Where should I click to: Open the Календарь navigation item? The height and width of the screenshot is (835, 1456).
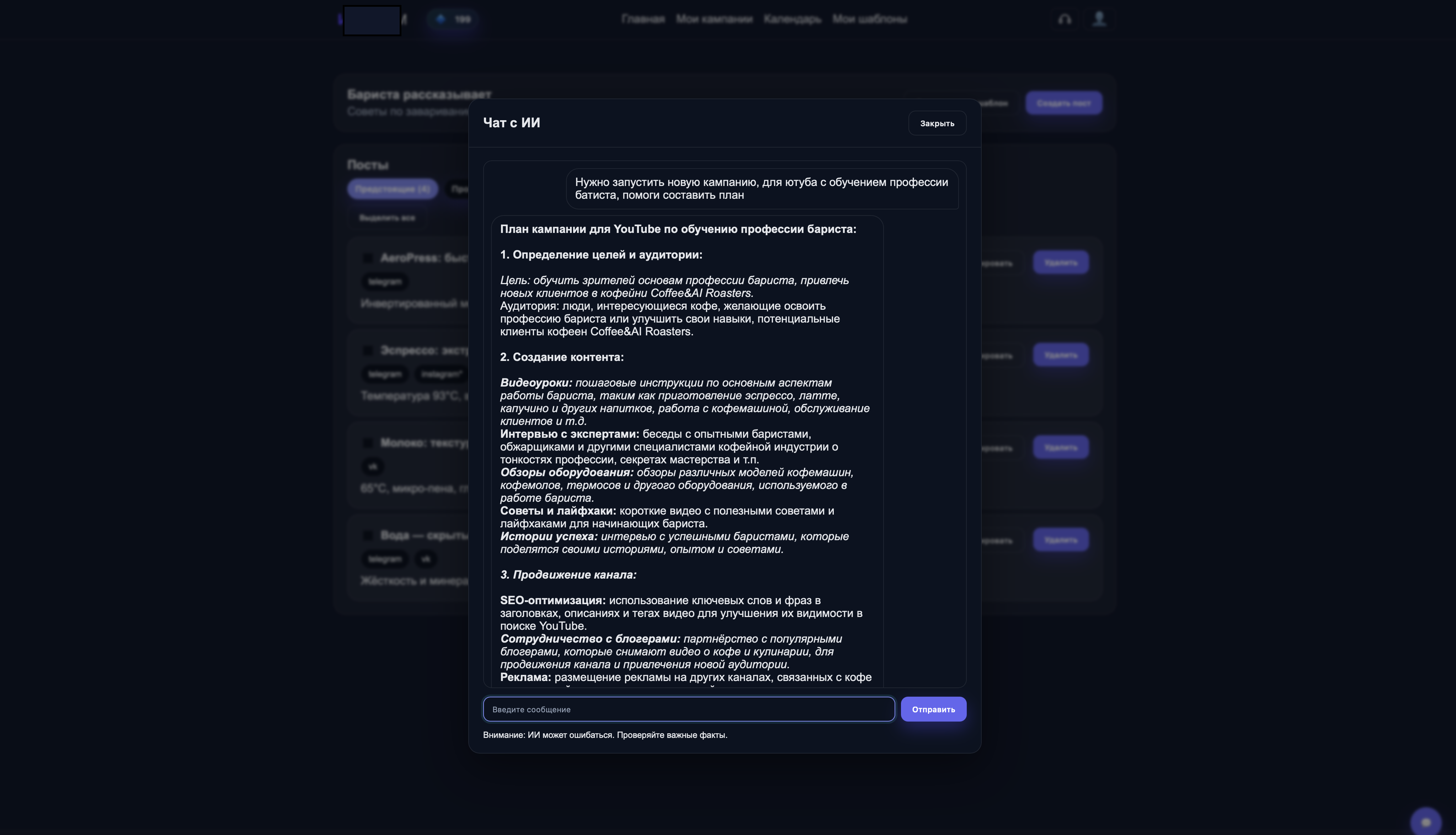(792, 20)
